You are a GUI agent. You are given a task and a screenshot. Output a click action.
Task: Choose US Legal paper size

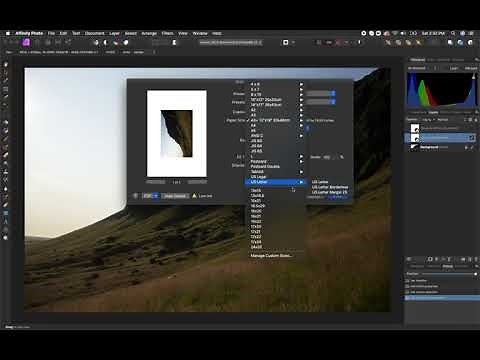click(275, 177)
